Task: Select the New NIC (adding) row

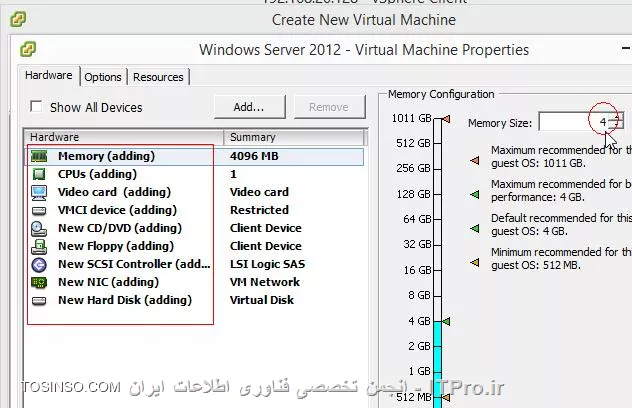Action: click(195, 282)
